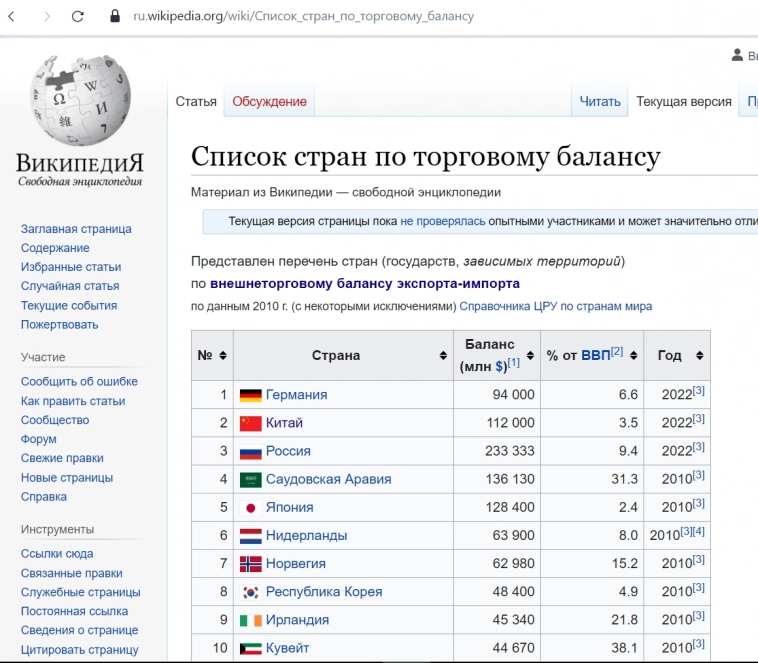Open the Справка sidebar link
The height and width of the screenshot is (663, 758).
coord(44,497)
